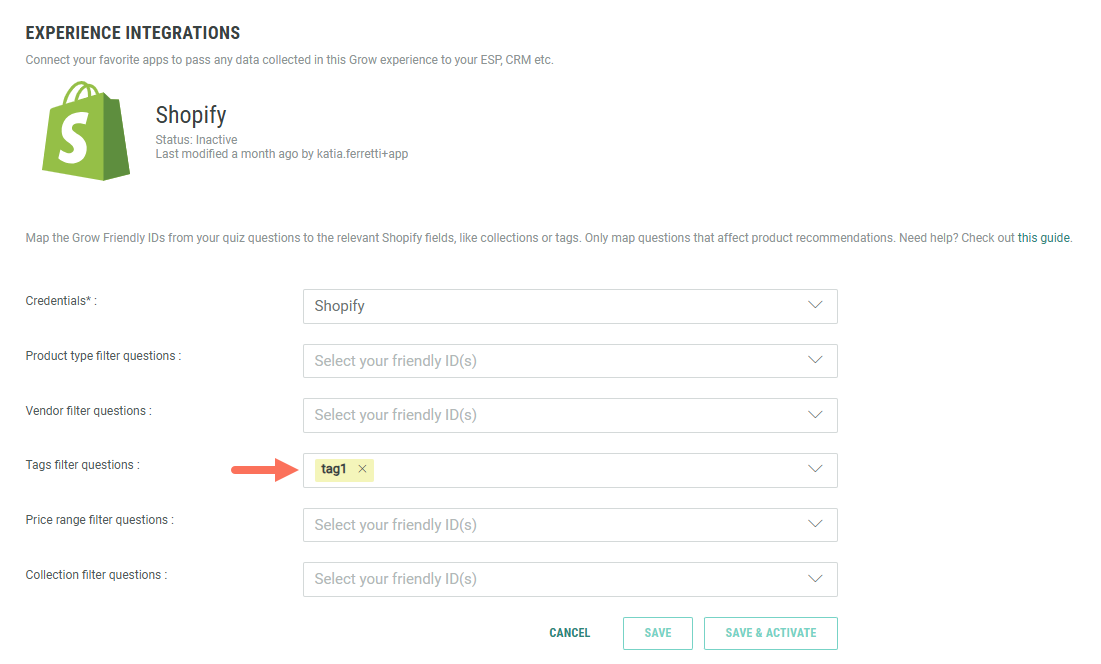Screen dimensions: 1101x664
Task: Remove the tag1 chip using its X
Action: point(363,469)
